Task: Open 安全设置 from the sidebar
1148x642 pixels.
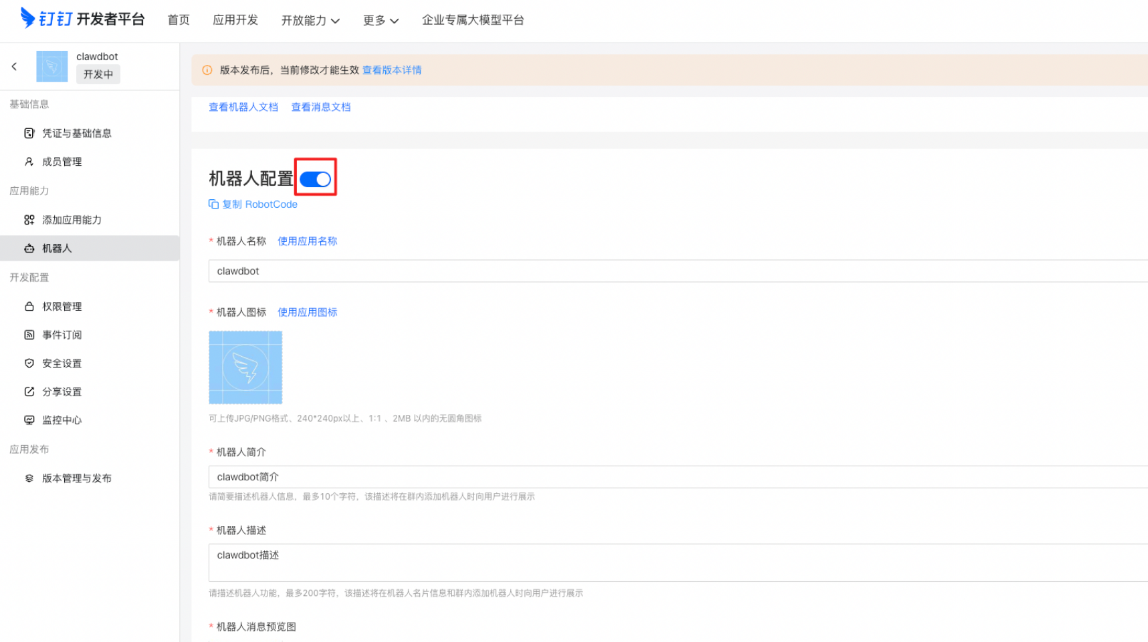Action: (x=62, y=364)
